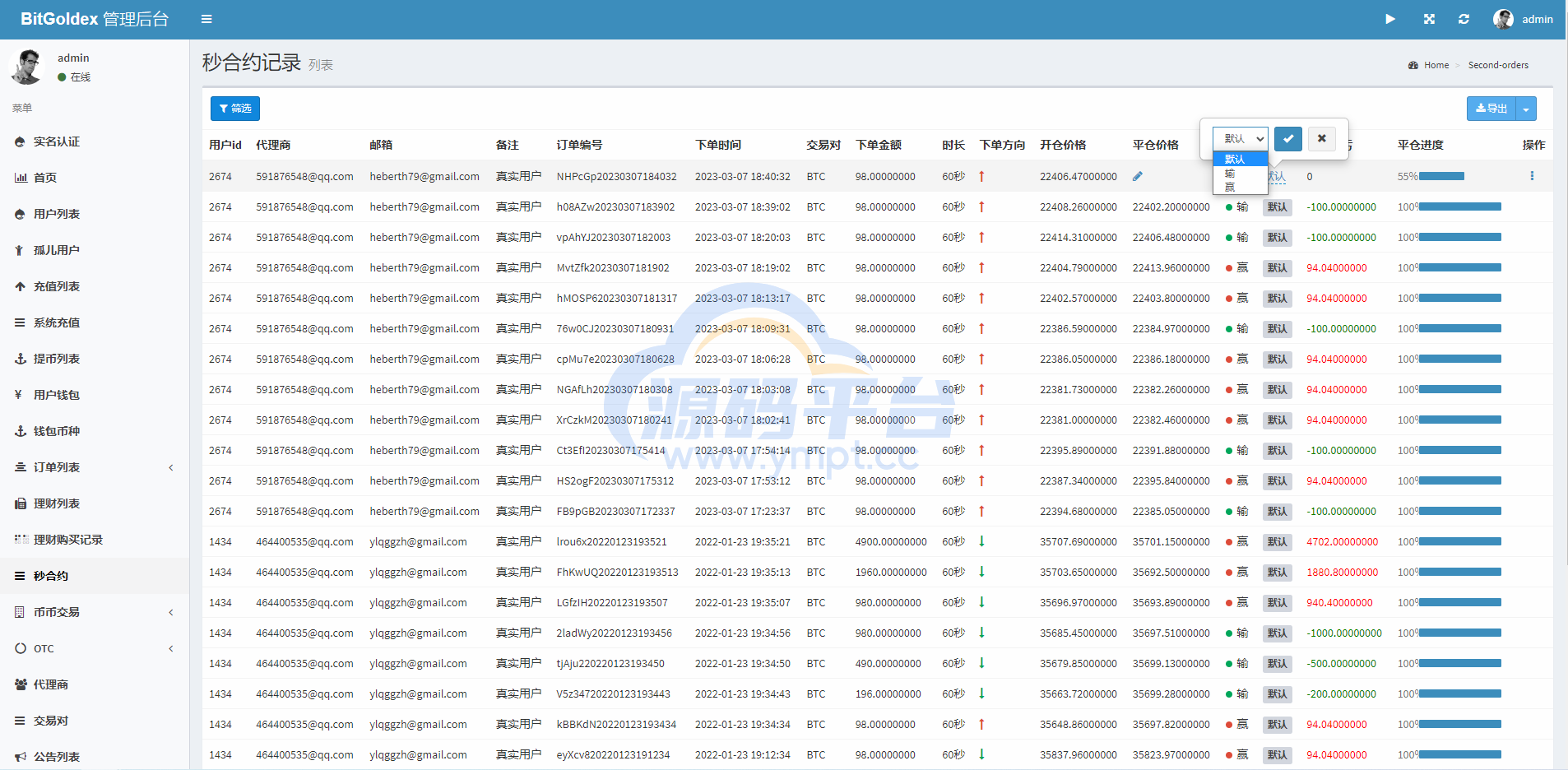Click the down arrow in row FhKwUQ20220123193513
The width and height of the screenshot is (1568, 770).
click(981, 572)
